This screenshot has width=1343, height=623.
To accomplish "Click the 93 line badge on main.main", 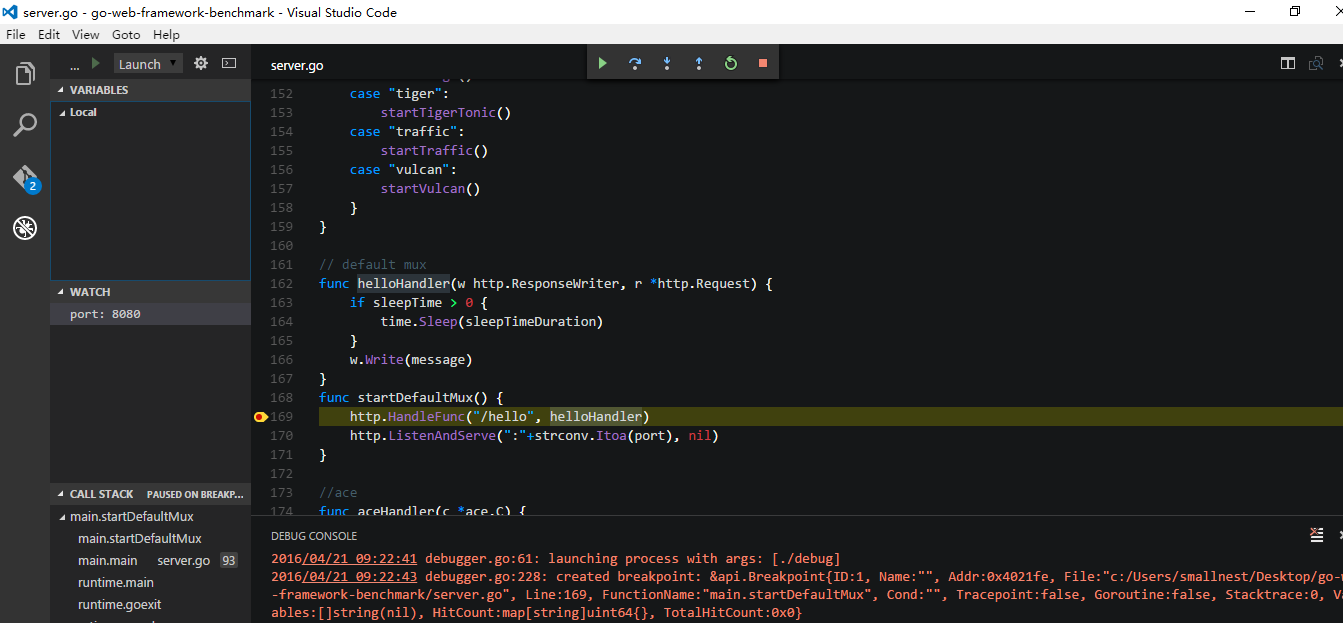I will [x=229, y=561].
